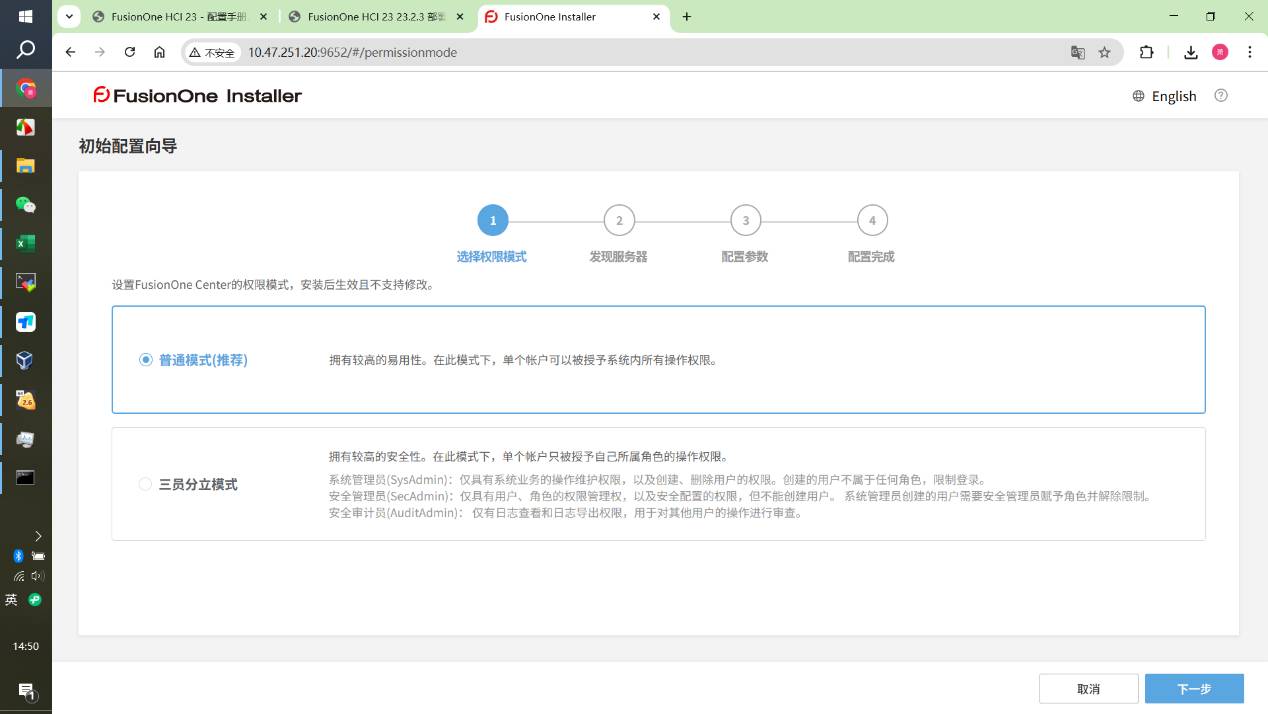The image size is (1268, 714).
Task: Click the taskbar clock showing 14:50
Action: coord(26,647)
